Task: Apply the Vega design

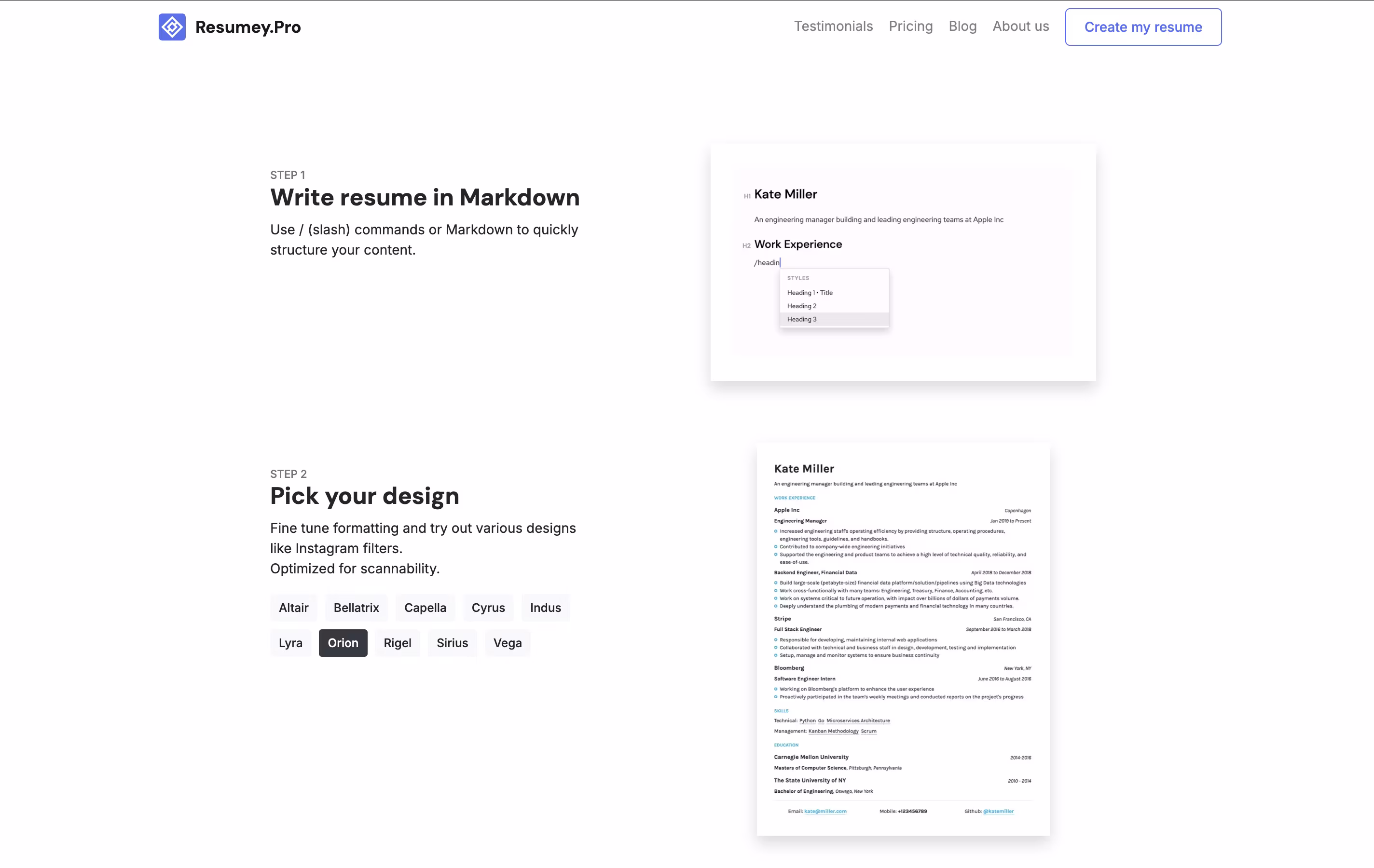Action: [x=507, y=643]
